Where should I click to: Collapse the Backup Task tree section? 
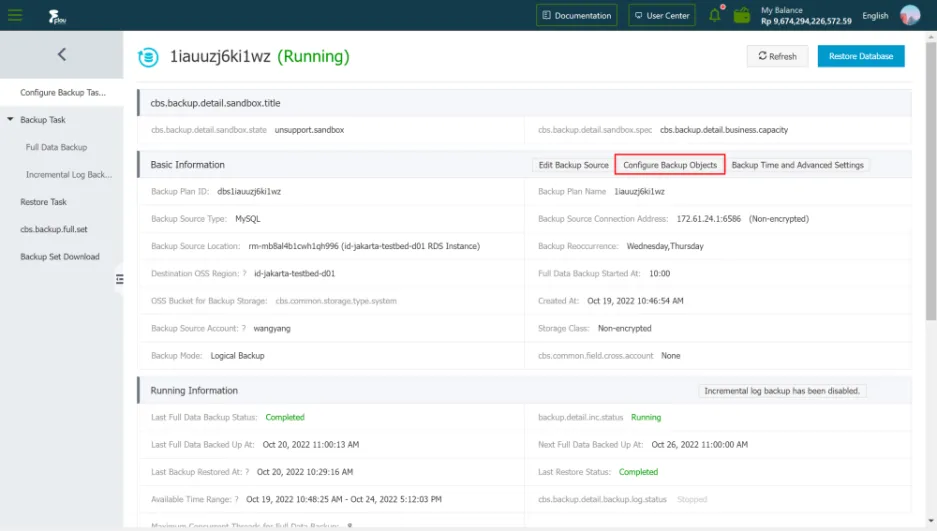tap(10, 120)
